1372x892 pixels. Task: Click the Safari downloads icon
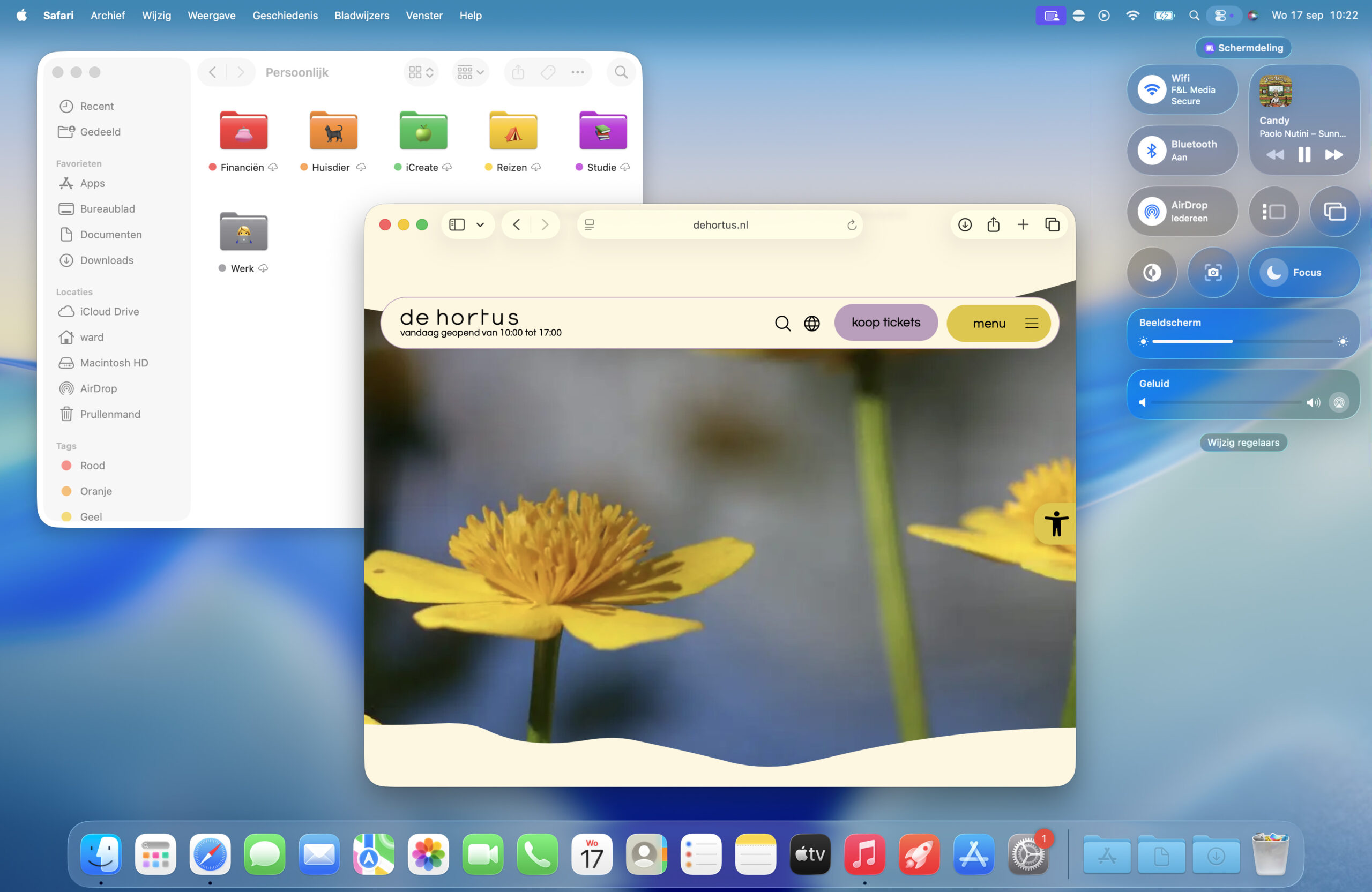click(x=965, y=224)
